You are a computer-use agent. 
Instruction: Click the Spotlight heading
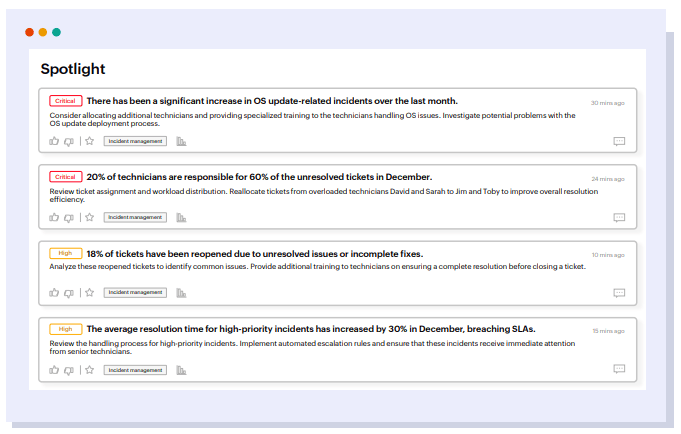tap(73, 69)
